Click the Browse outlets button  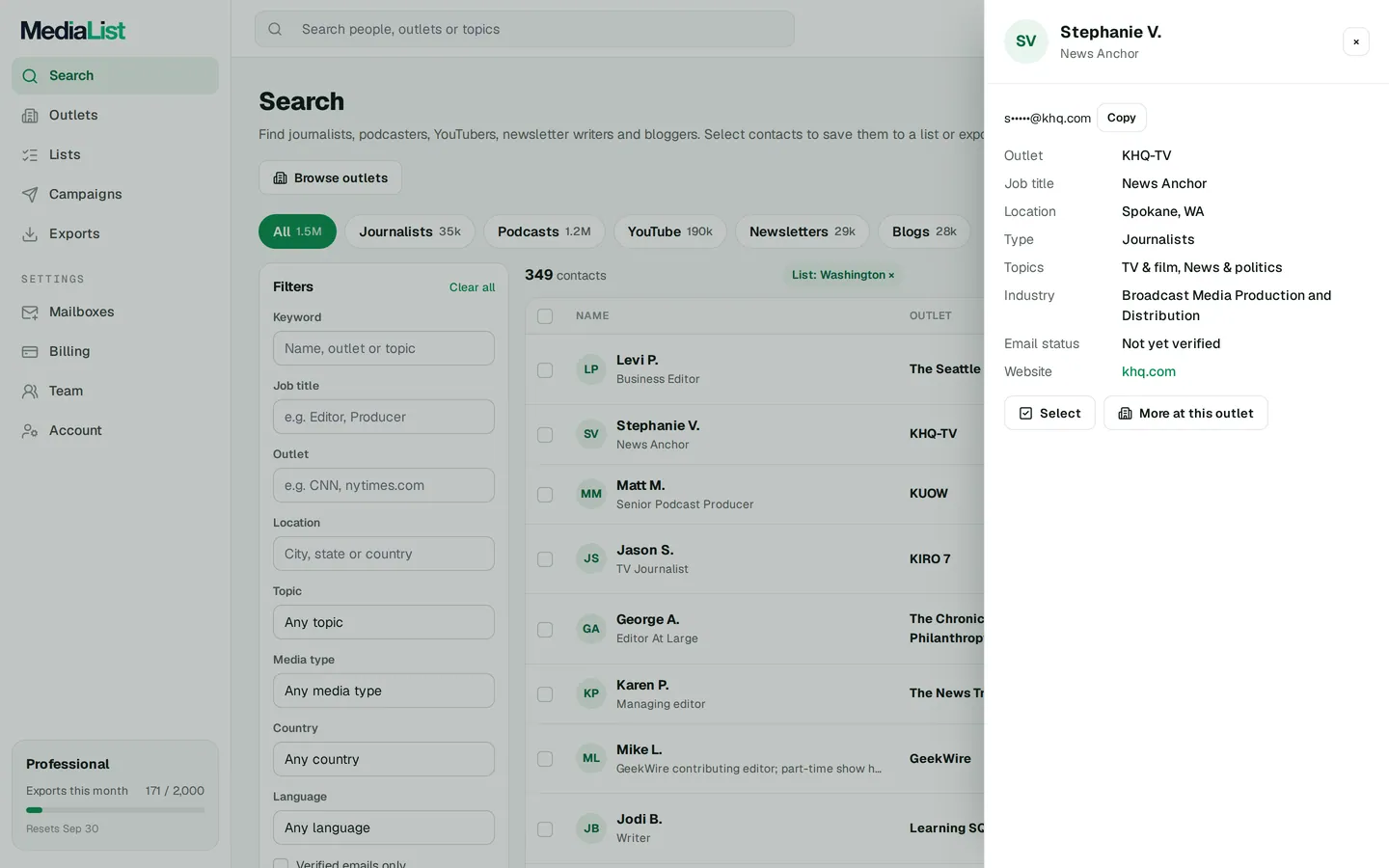tap(330, 177)
